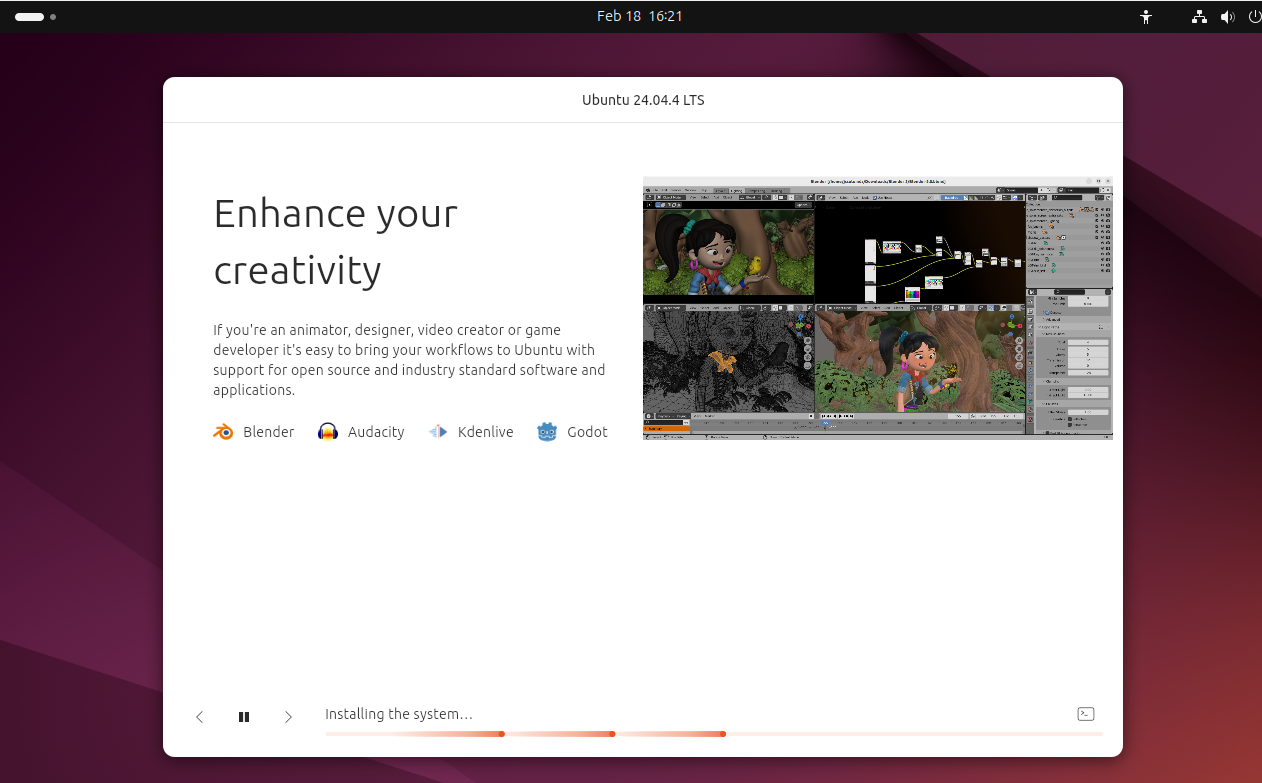Click the installation progress bar
This screenshot has width=1262, height=783.
click(714, 734)
